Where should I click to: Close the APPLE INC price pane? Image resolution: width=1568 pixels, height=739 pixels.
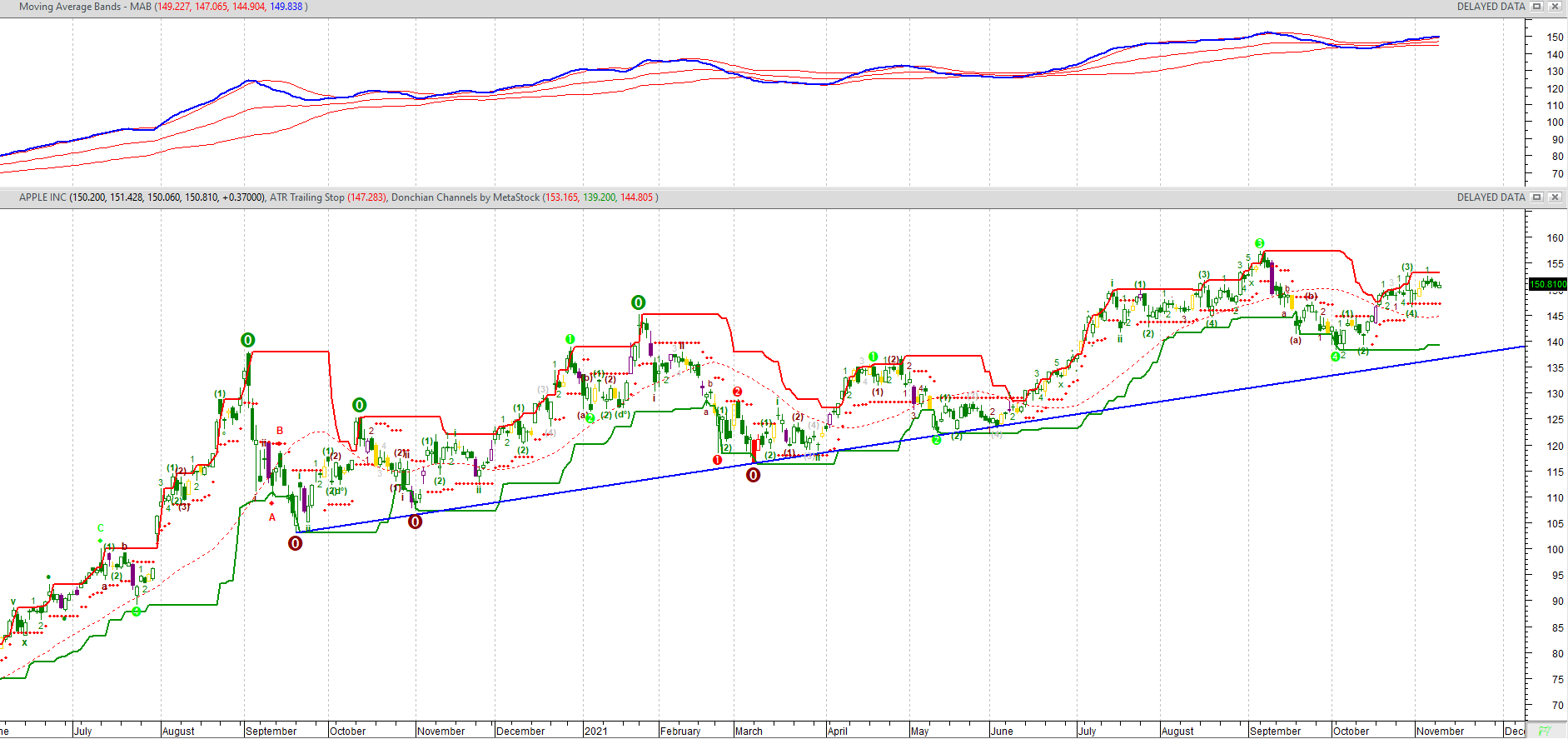[1554, 197]
